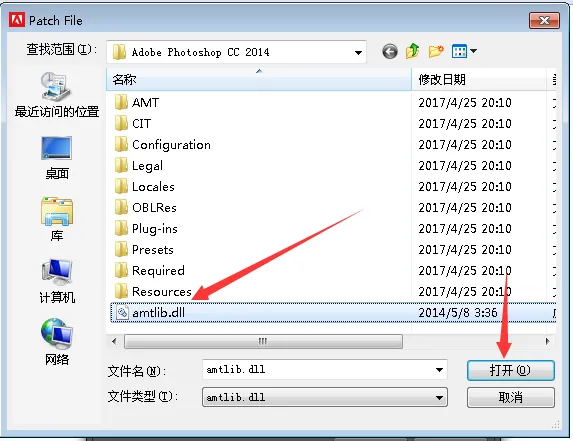Image resolution: width=573 pixels, height=441 pixels.
Task: Expand the file name (文件名) dropdown arrow
Action: (x=440, y=370)
